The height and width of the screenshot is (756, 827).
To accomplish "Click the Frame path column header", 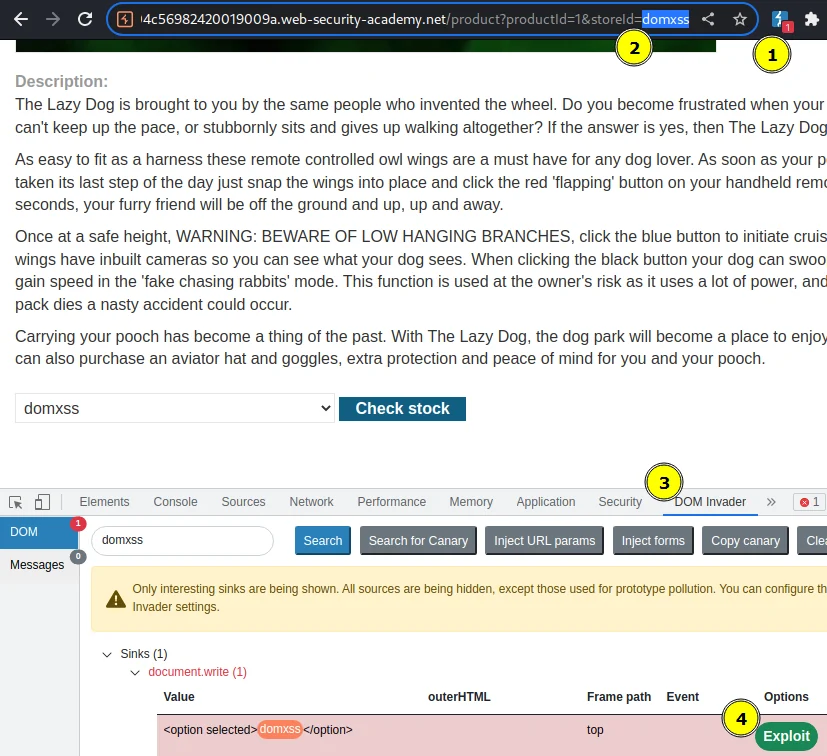I will point(619,697).
